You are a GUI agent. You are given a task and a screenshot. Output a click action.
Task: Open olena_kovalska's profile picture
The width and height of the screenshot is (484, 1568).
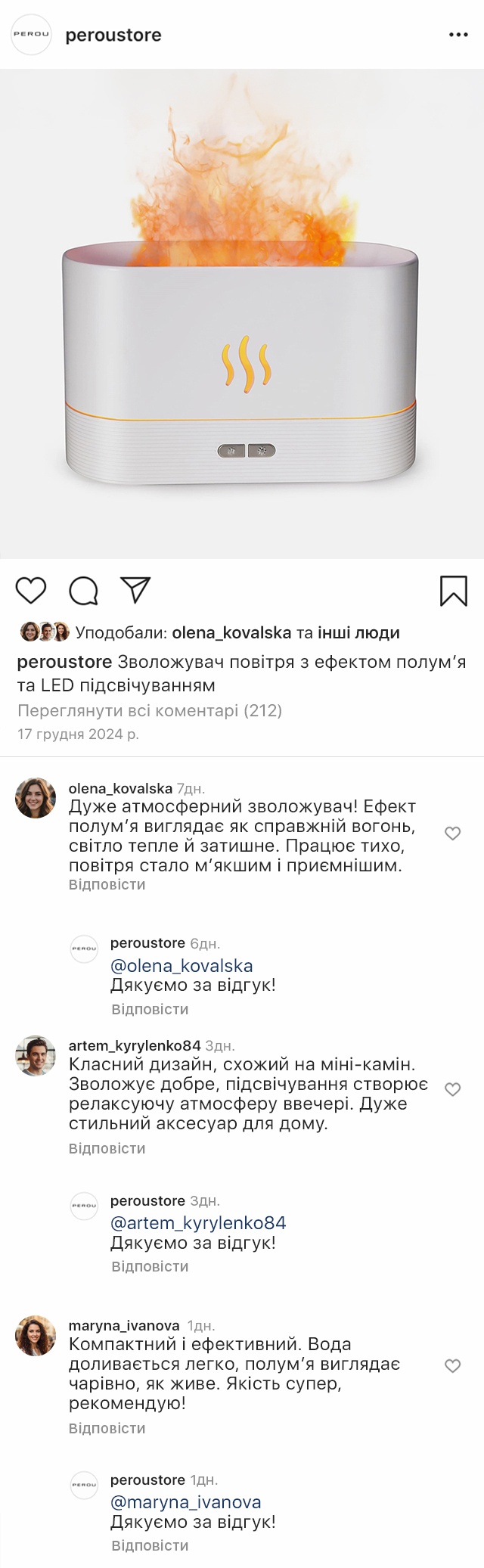36,797
